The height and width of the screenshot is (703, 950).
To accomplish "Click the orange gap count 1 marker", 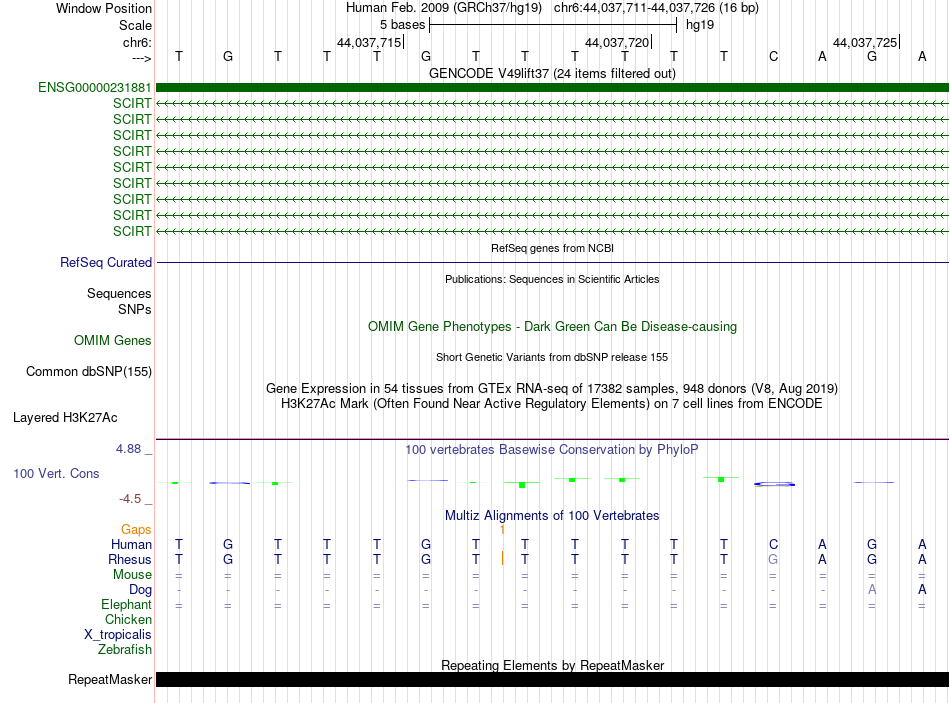I will tap(502, 530).
